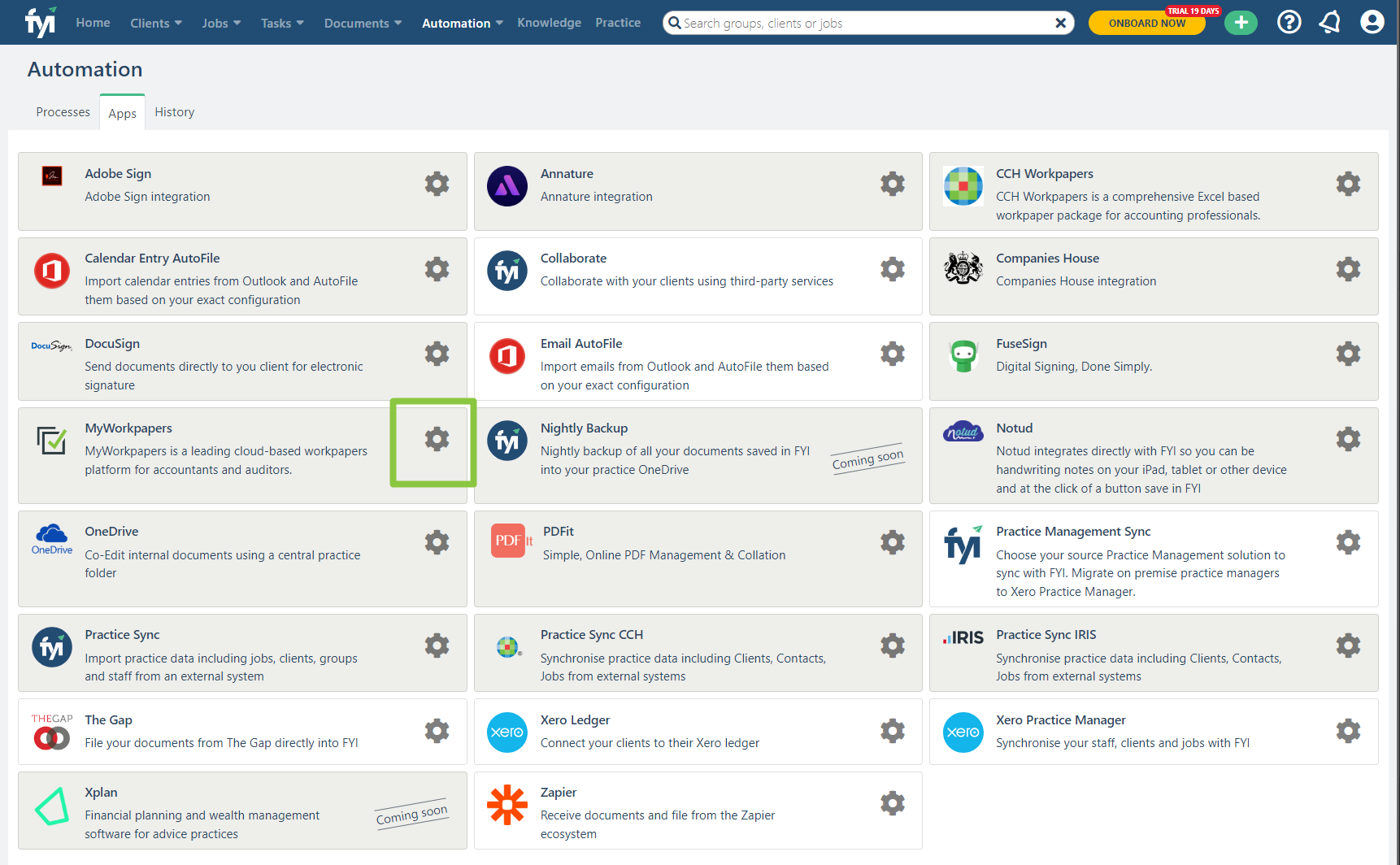The image size is (1400, 865).
Task: Open Practice in top navigation
Action: [618, 23]
